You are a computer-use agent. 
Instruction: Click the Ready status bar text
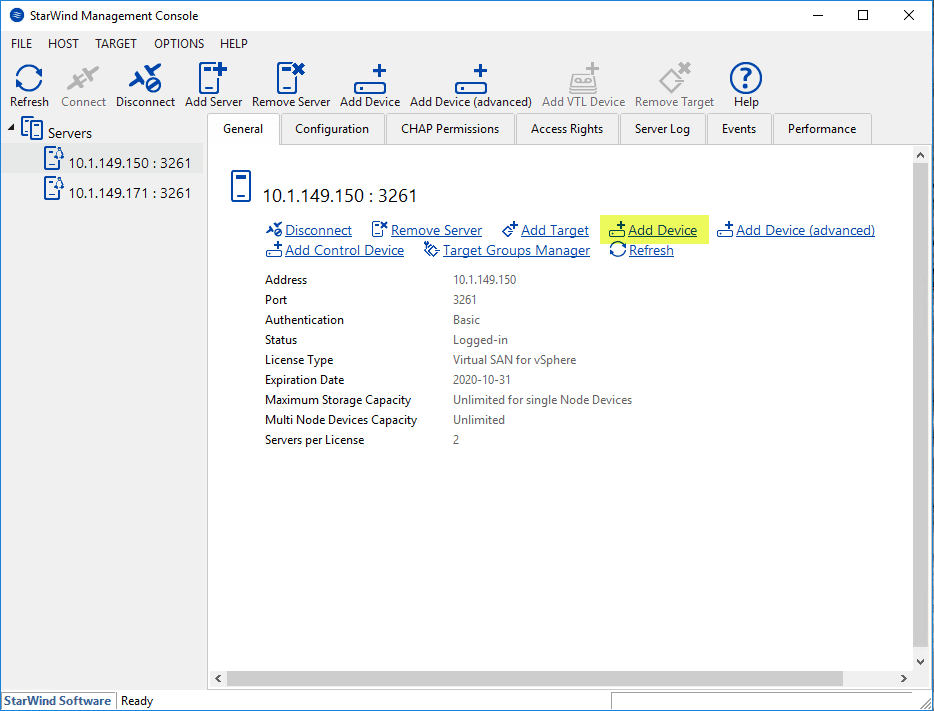click(137, 701)
